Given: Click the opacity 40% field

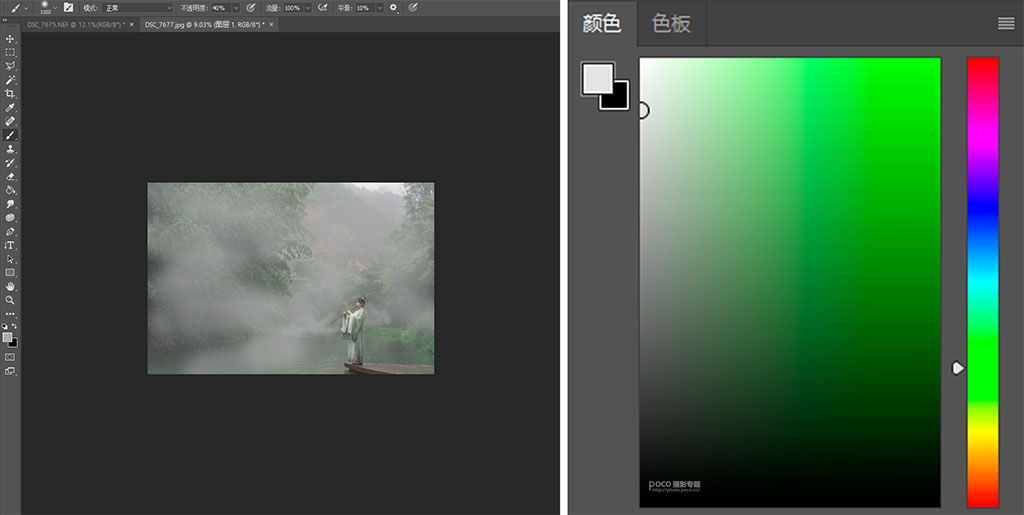Looking at the screenshot, I should tap(219, 8).
